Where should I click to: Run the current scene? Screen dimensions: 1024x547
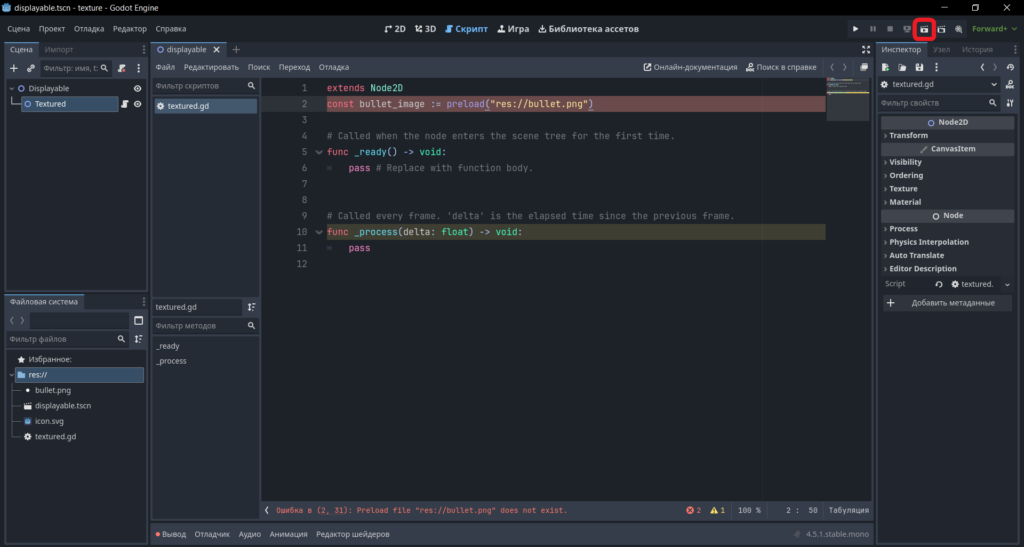pyautogui.click(x=924, y=29)
